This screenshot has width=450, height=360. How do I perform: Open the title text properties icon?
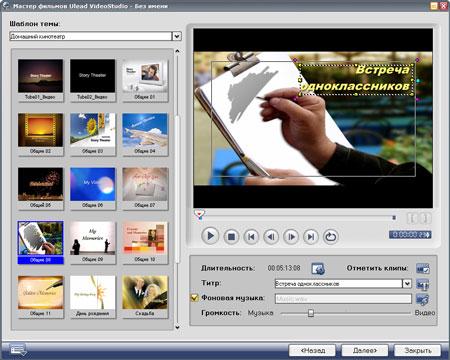coord(423,284)
